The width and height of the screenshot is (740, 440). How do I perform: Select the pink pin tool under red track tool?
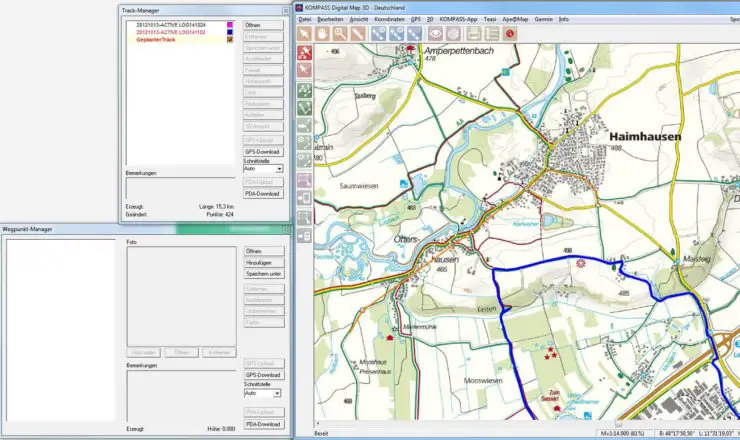pos(304,71)
